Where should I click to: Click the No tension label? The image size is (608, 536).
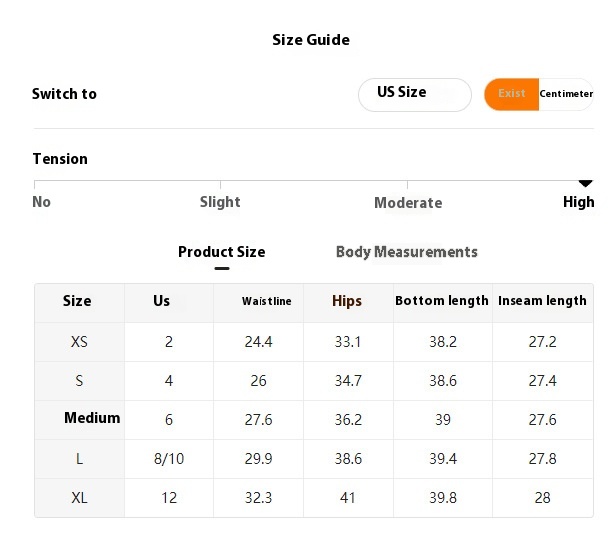coord(41,202)
